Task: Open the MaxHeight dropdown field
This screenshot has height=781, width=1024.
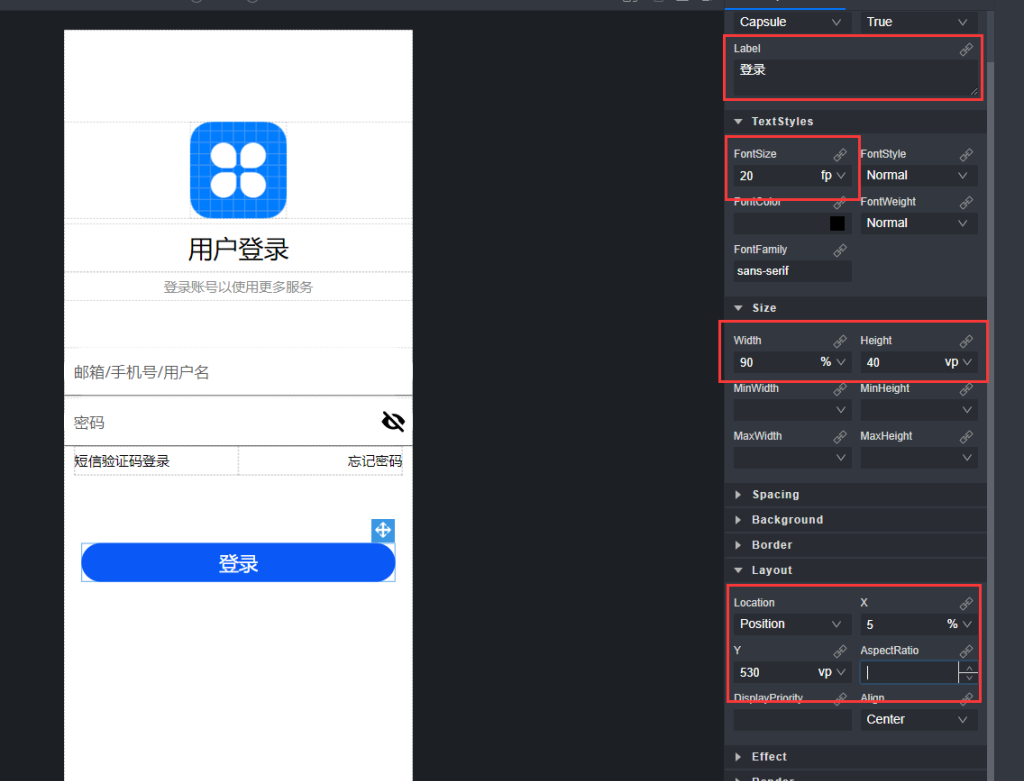Action: [918, 458]
